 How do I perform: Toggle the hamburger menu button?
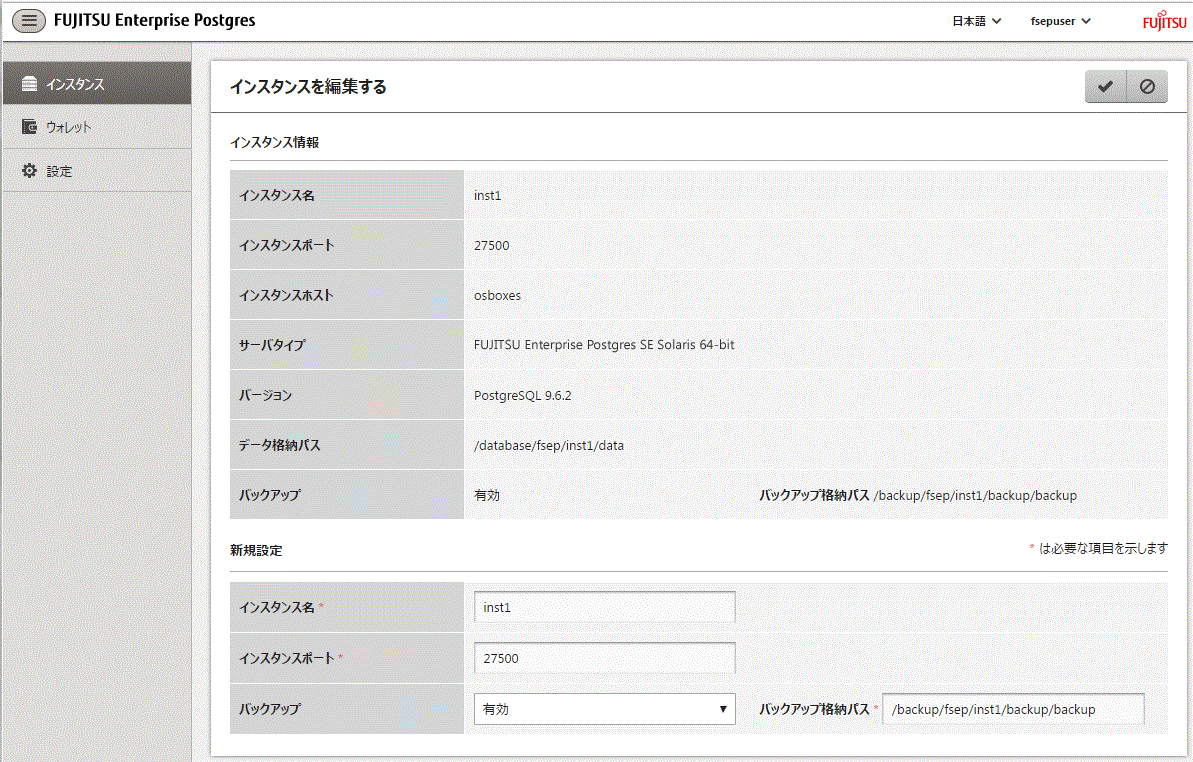coord(29,21)
